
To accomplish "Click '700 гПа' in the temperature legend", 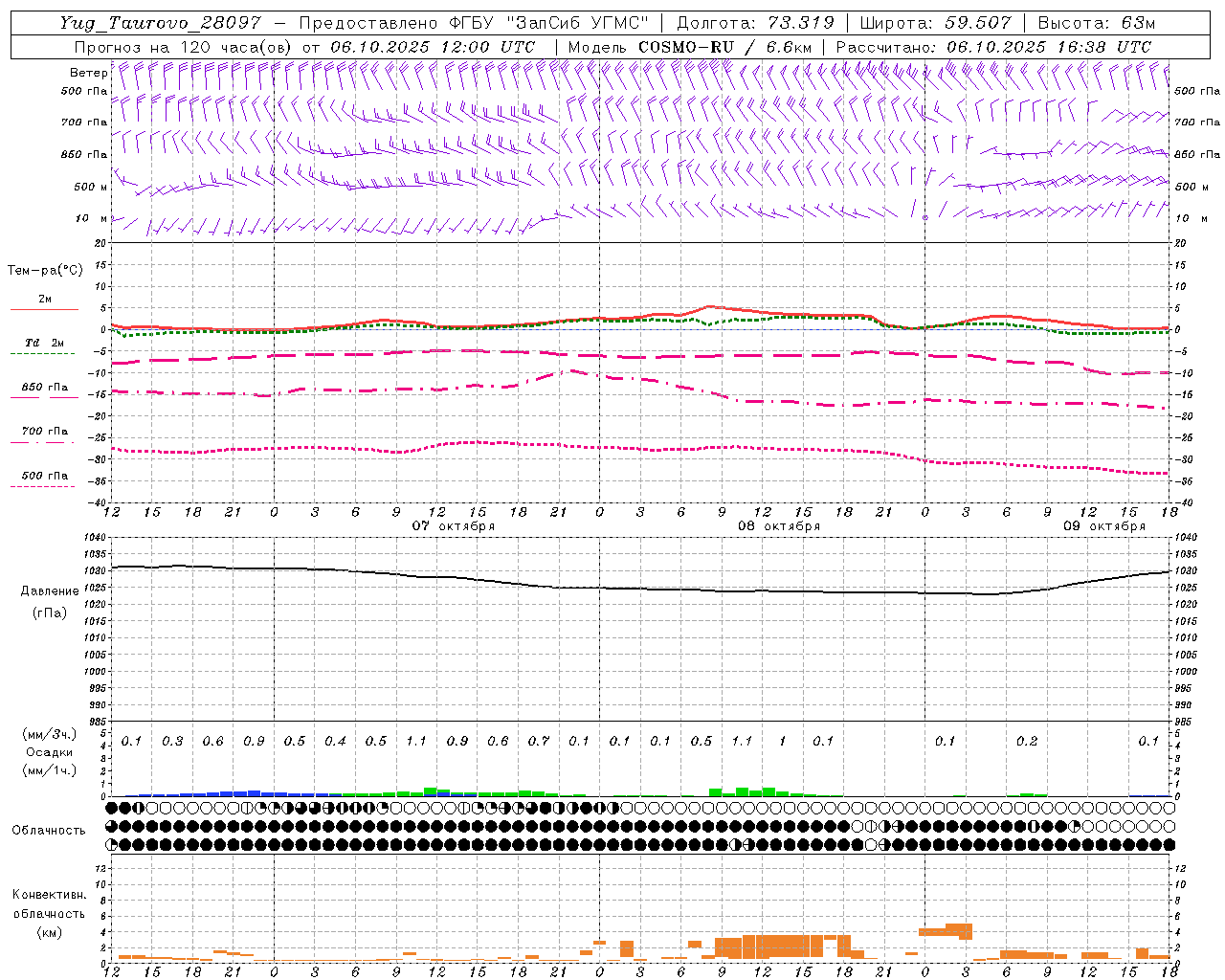I will (44, 432).
